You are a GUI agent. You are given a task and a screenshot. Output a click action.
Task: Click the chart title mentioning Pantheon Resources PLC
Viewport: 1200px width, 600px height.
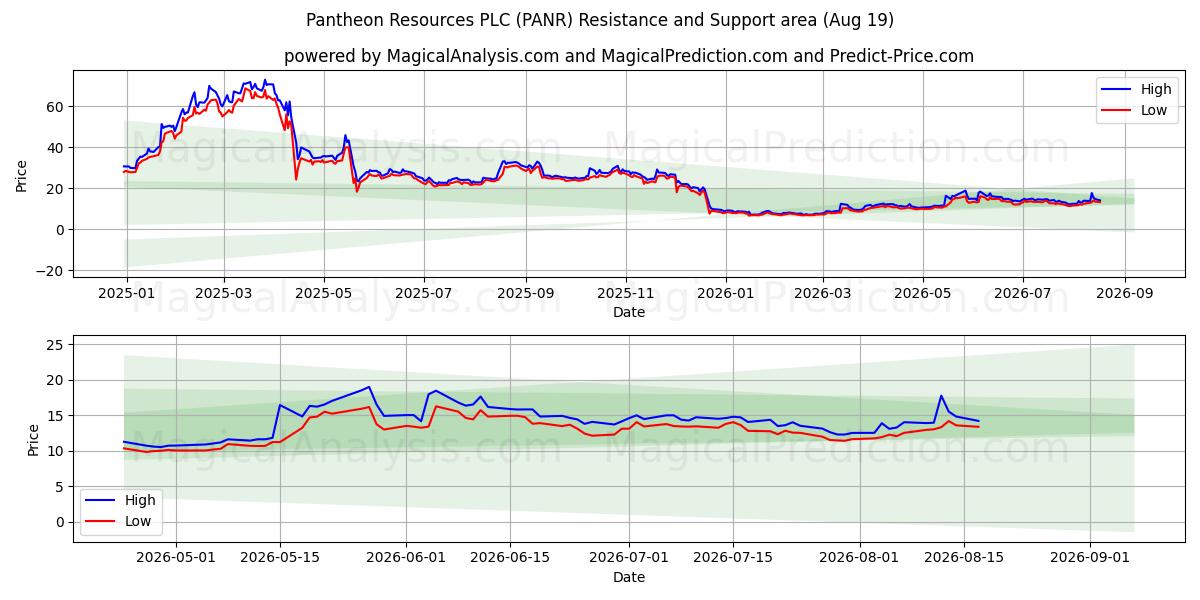point(600,20)
